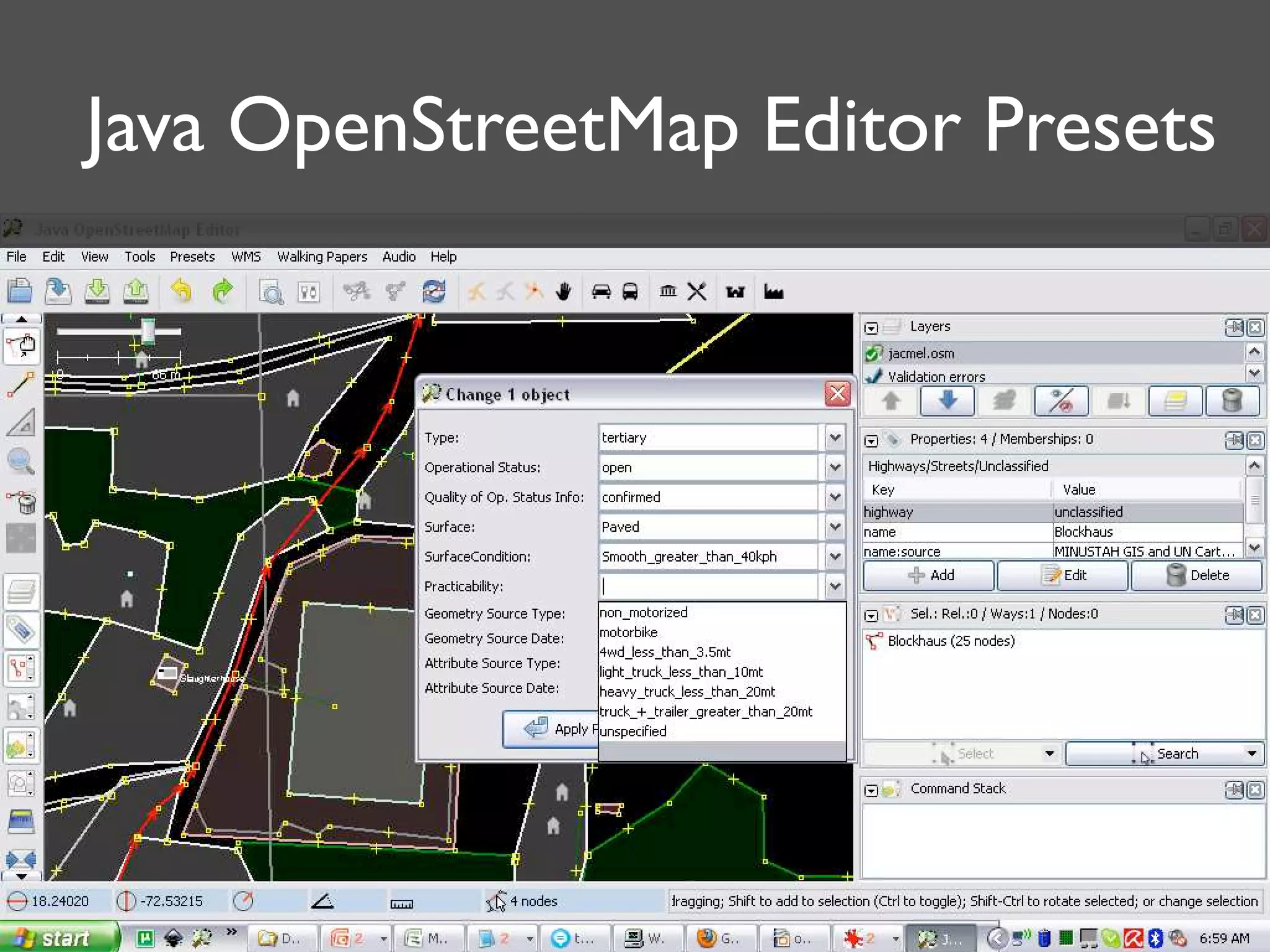This screenshot has width=1270, height=952.
Task: Choose heavy_truck_less_than_20mt option
Action: 722,692
